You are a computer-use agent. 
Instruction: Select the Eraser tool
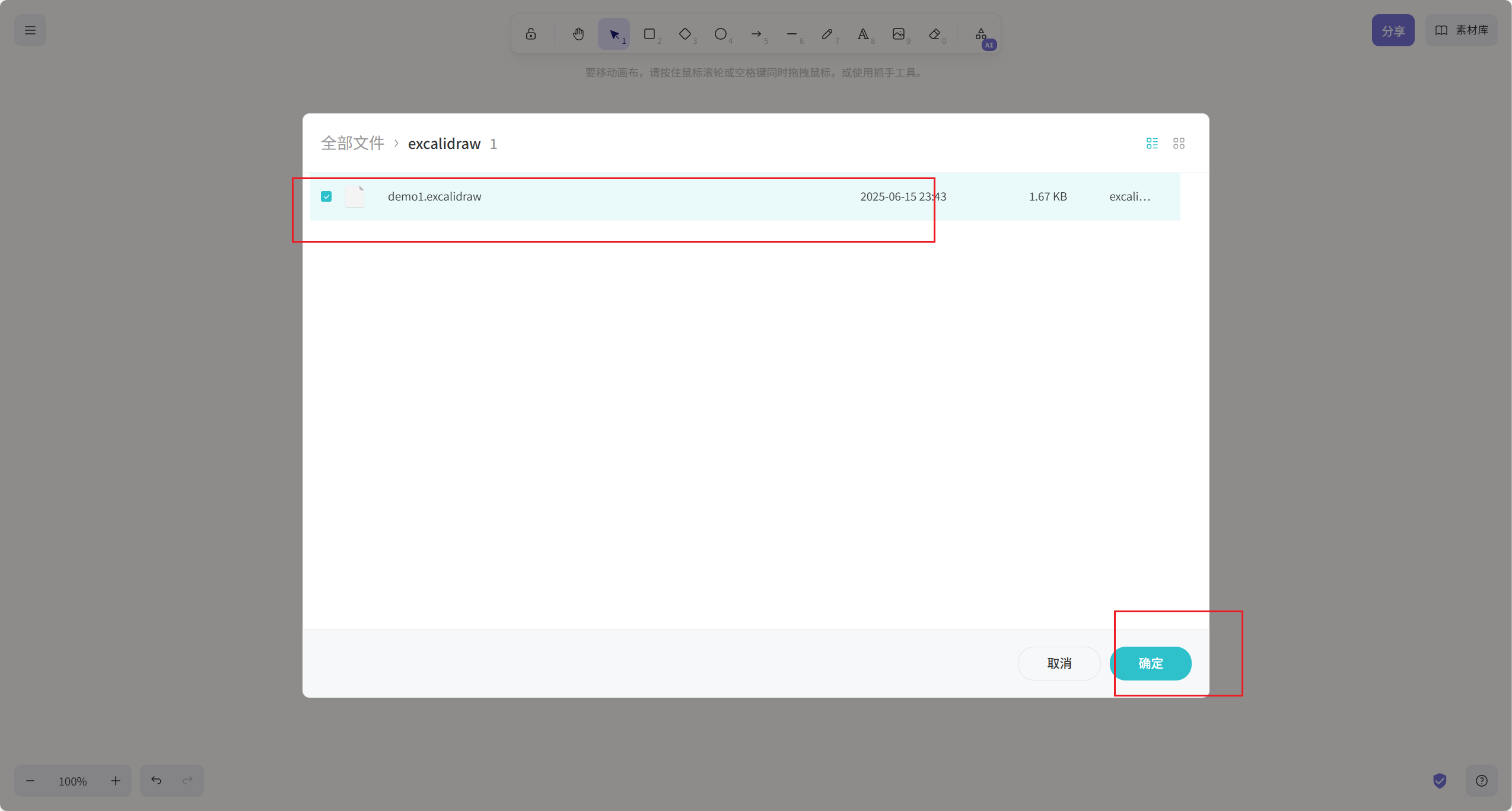point(934,34)
